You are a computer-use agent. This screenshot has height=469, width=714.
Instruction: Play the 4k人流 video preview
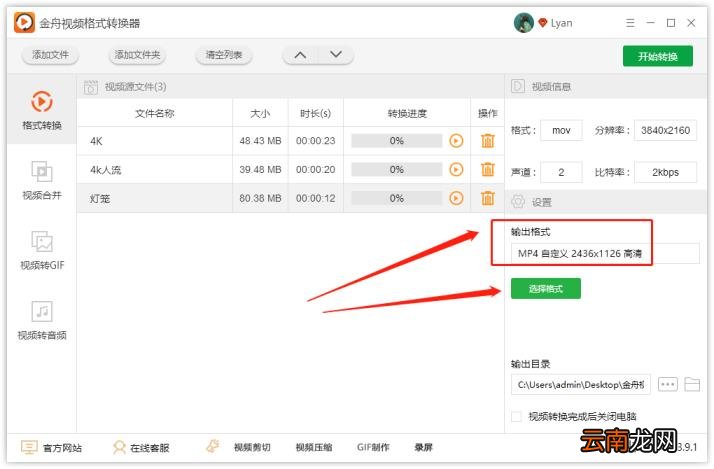(x=456, y=169)
